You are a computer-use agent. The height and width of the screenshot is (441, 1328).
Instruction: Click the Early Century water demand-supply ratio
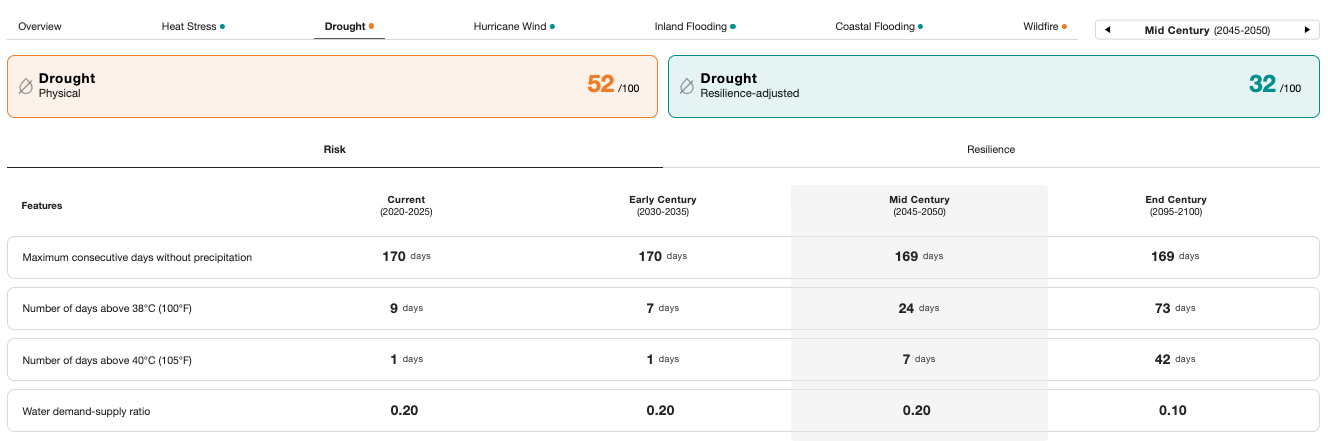click(660, 410)
